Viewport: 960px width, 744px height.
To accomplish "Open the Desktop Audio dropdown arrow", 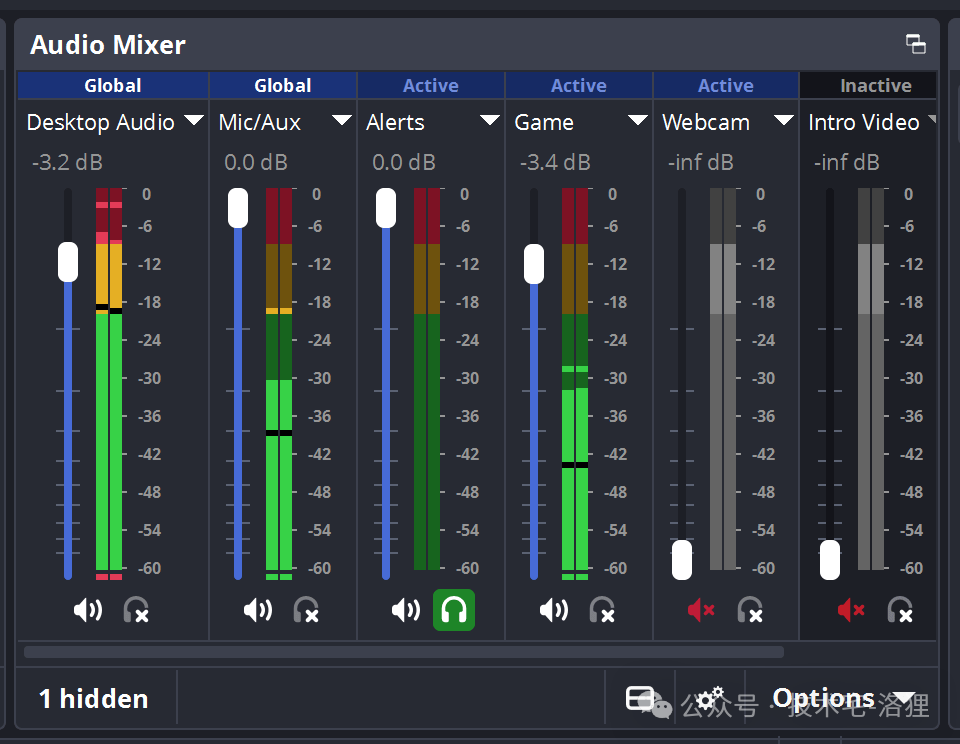I will pos(194,120).
